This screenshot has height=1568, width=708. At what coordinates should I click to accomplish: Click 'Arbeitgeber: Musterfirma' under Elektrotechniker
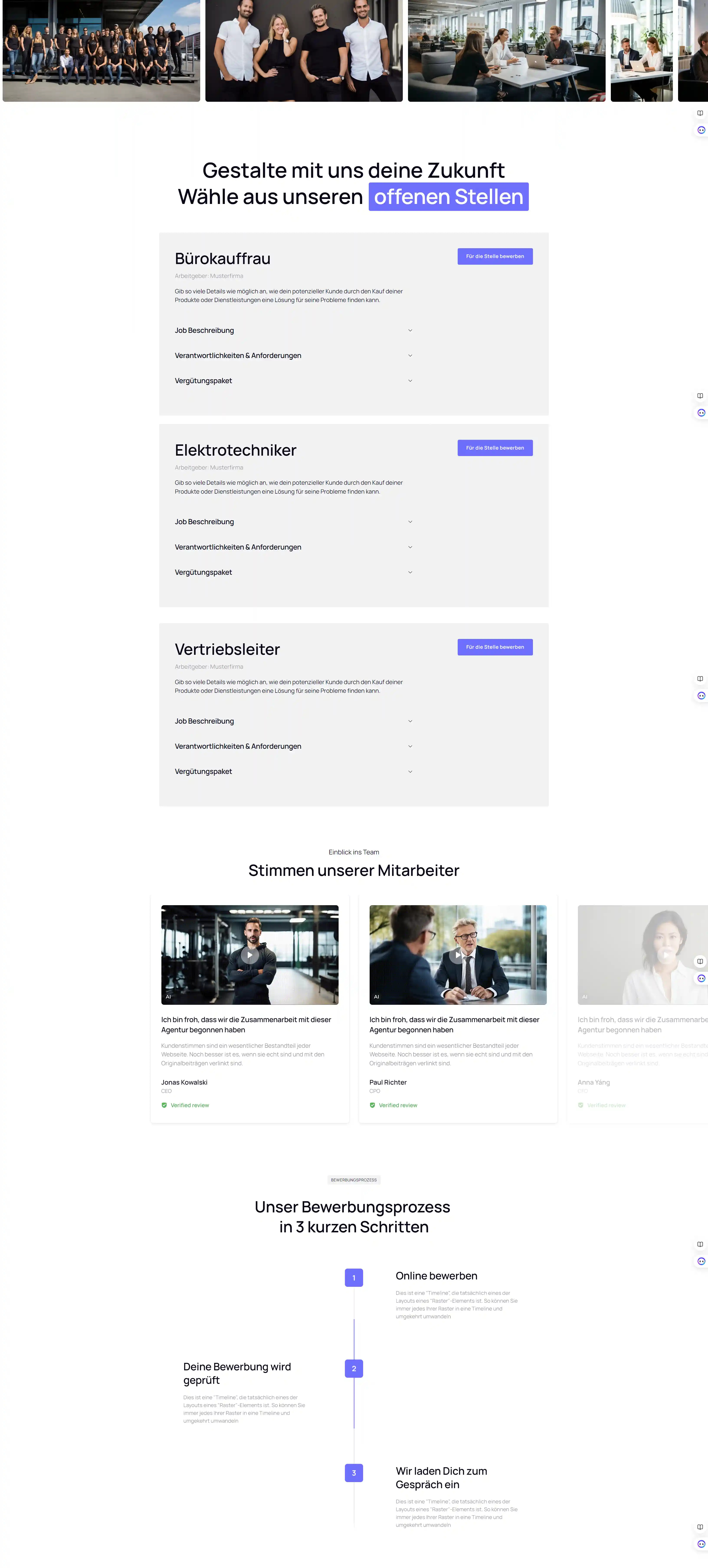(x=209, y=468)
